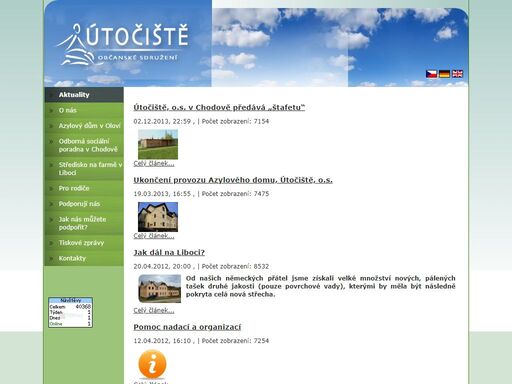Choose the British flag for English
512x384 pixels.
457,74
